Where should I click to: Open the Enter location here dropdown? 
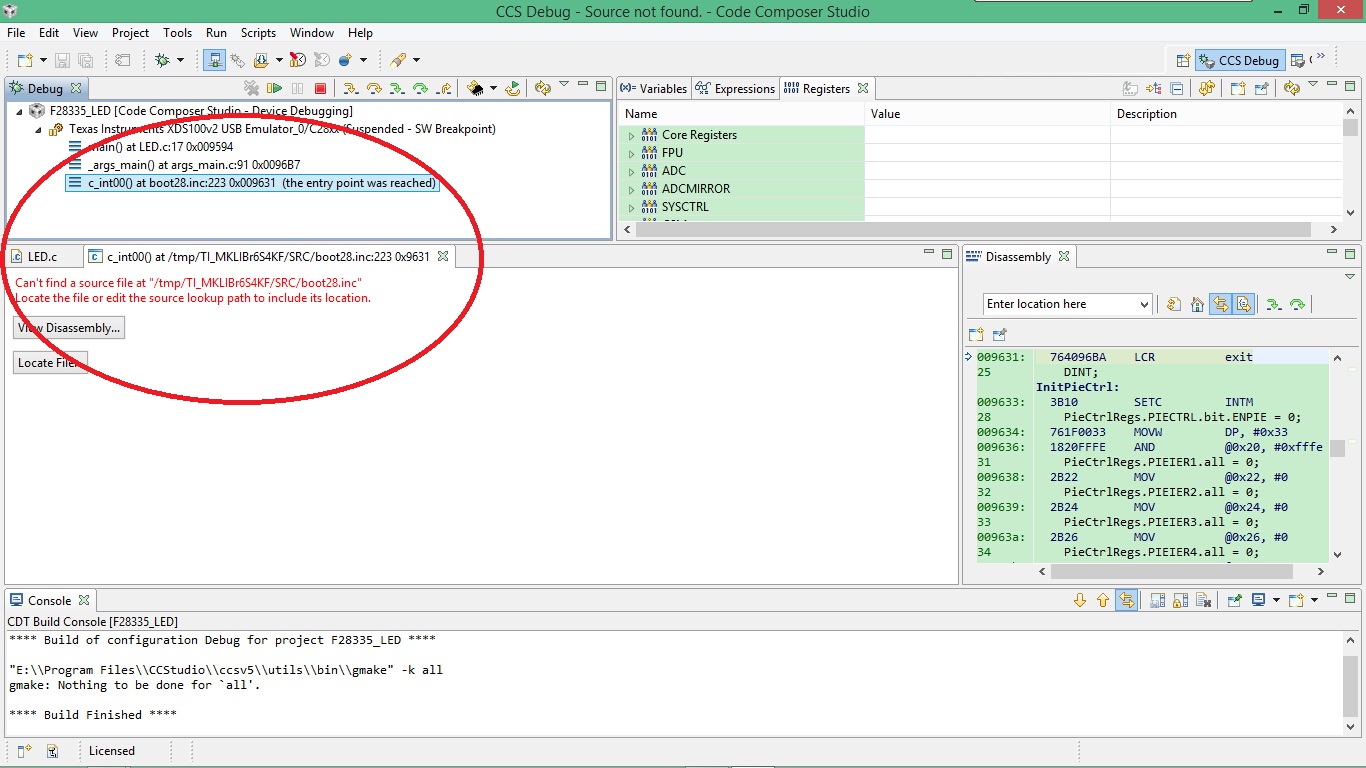coord(1144,304)
